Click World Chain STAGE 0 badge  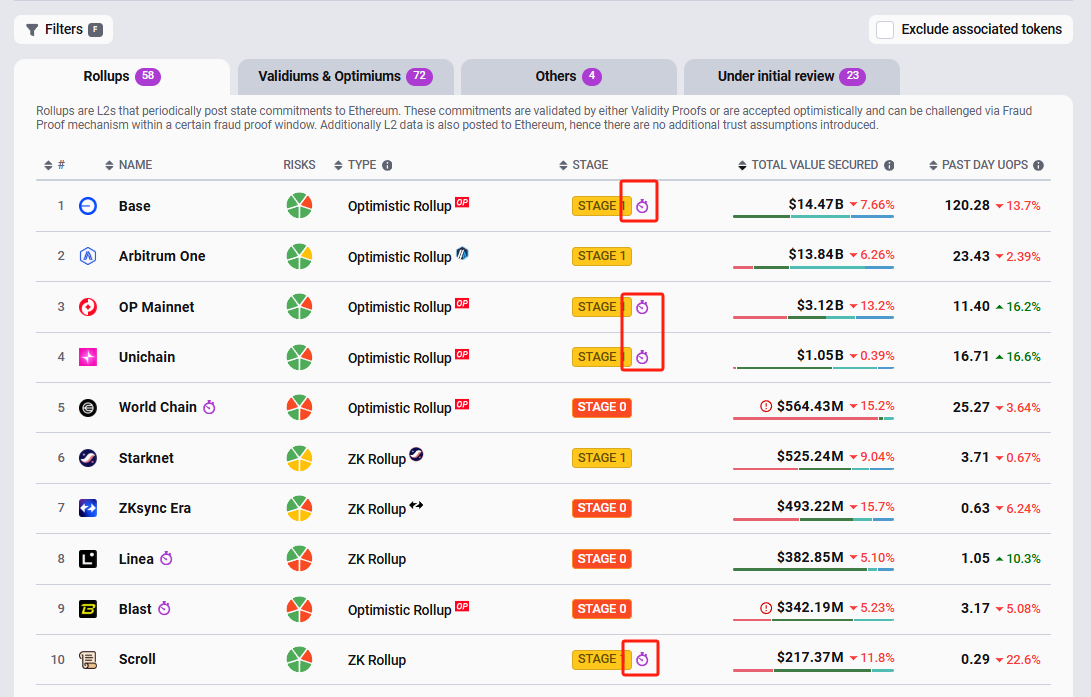tap(602, 407)
